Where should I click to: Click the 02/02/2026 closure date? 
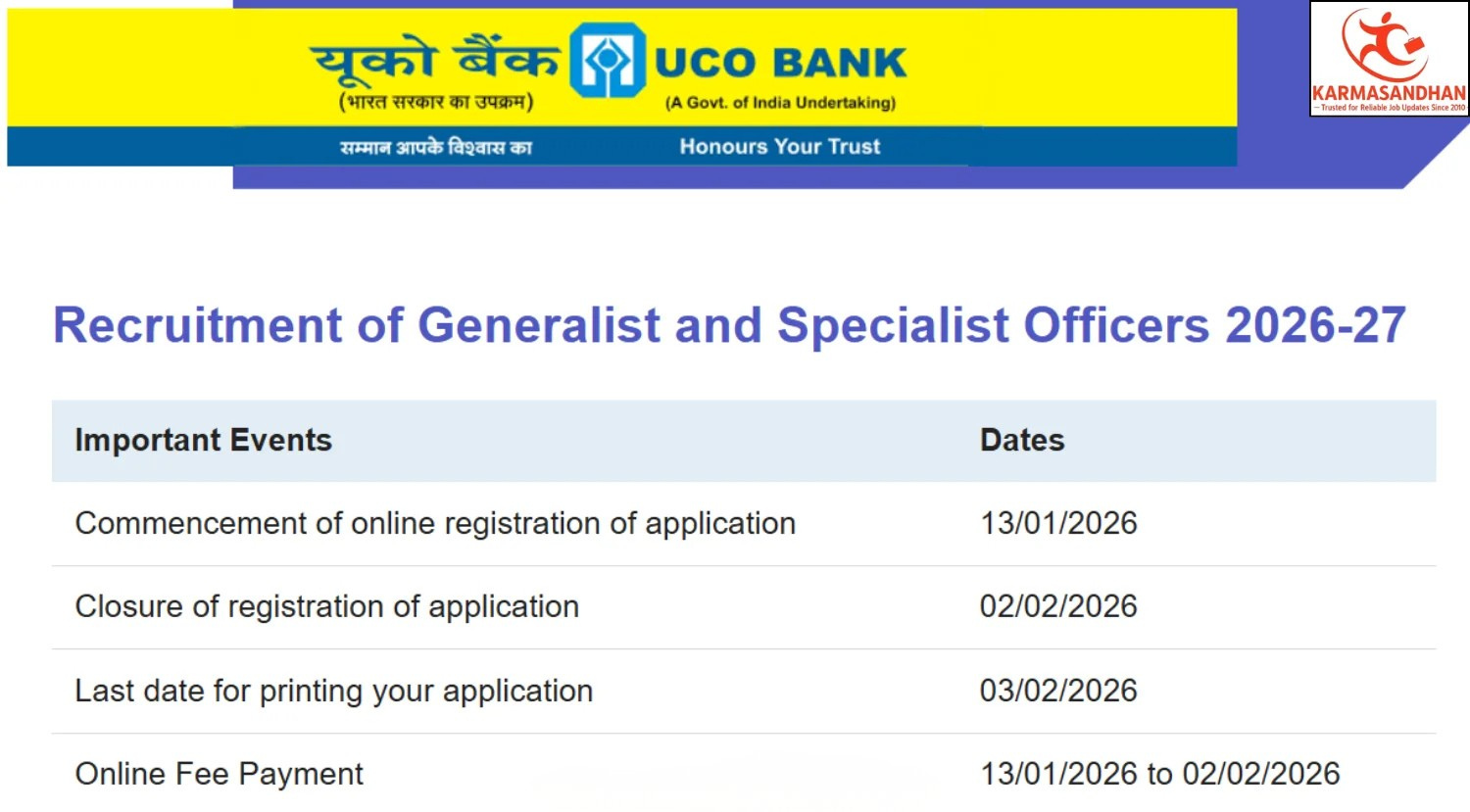pos(1058,607)
